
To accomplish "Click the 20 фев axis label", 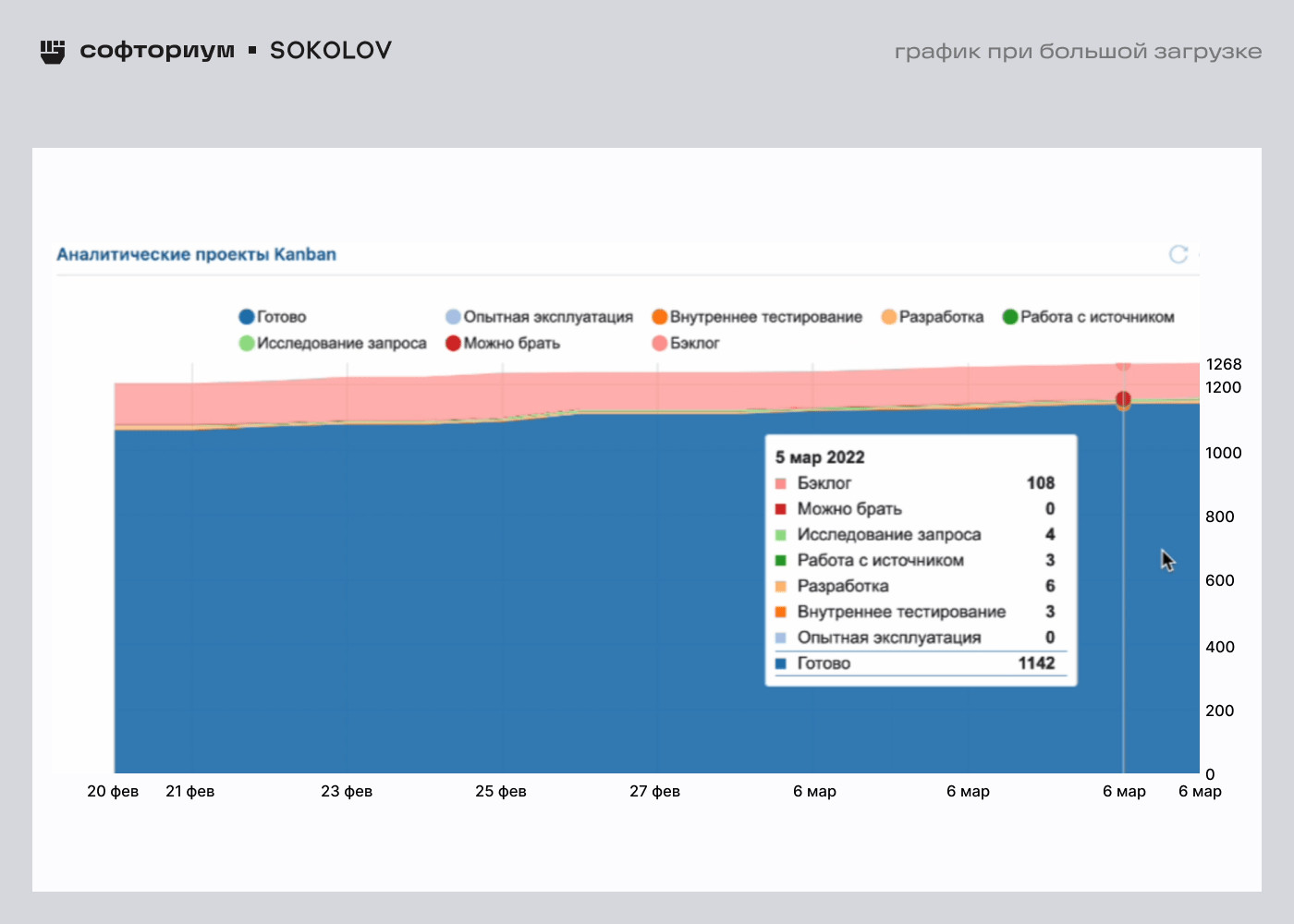I will tap(113, 792).
